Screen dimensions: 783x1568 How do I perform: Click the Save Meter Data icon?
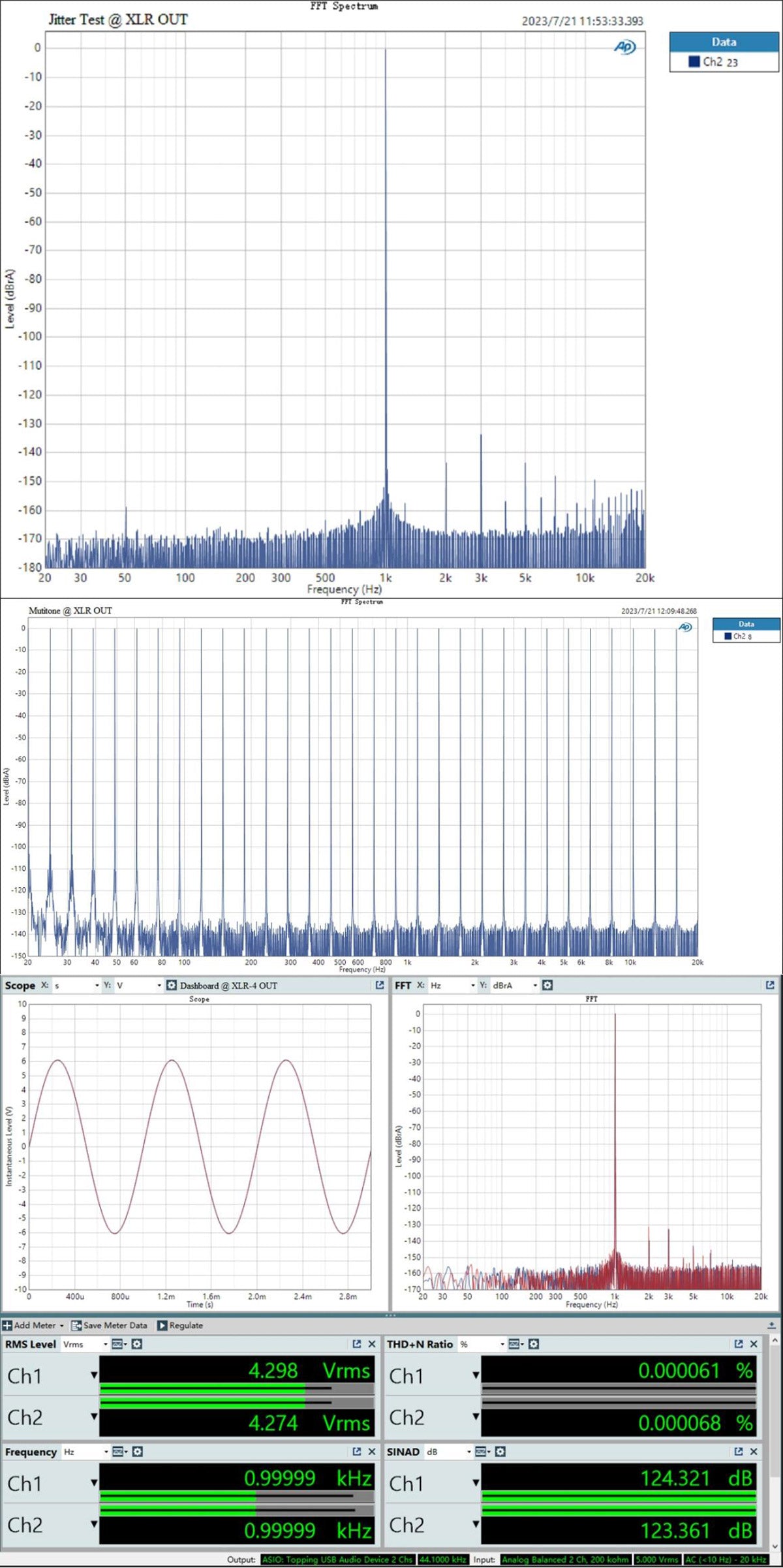coord(76,1325)
